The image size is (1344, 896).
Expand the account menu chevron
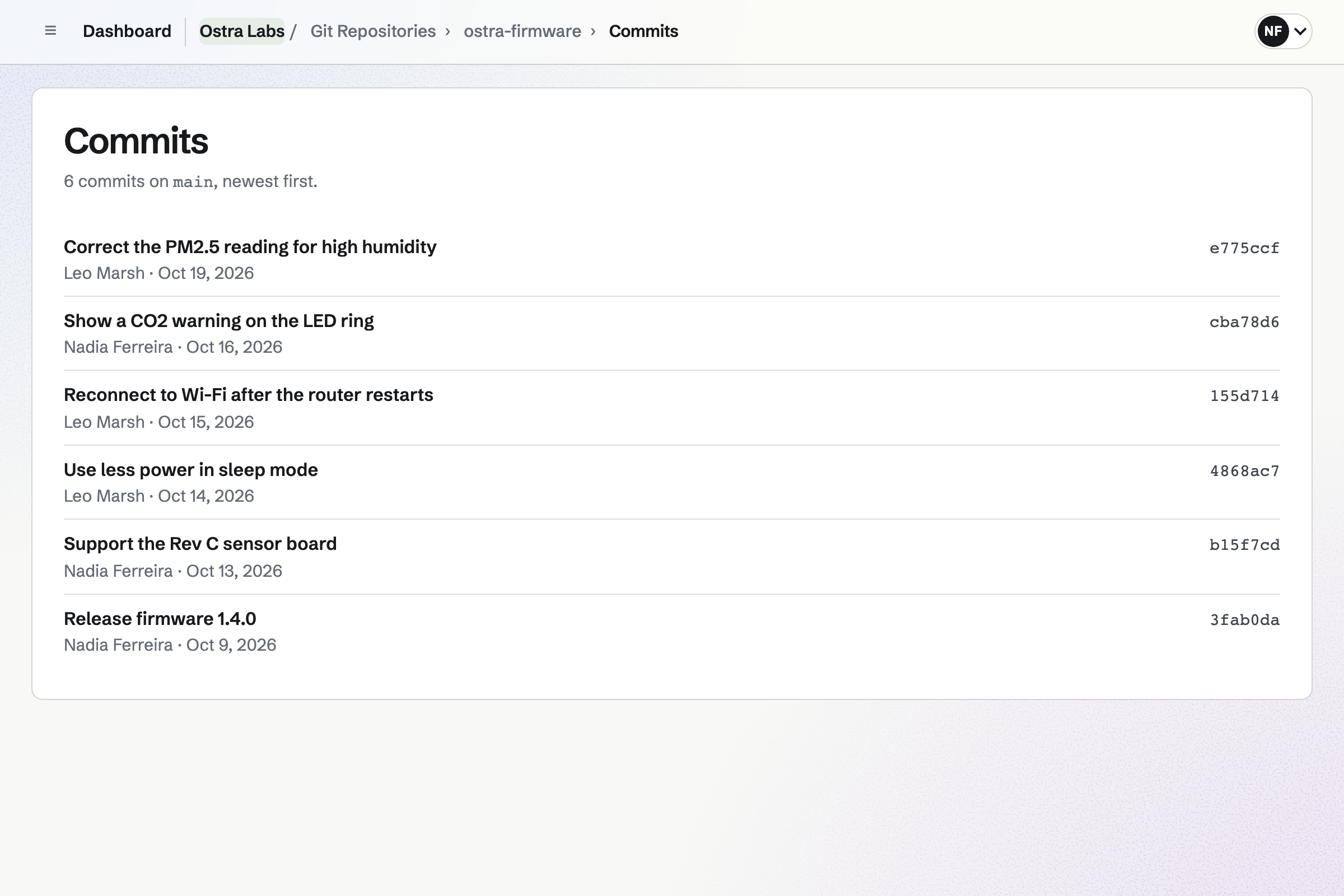1300,31
